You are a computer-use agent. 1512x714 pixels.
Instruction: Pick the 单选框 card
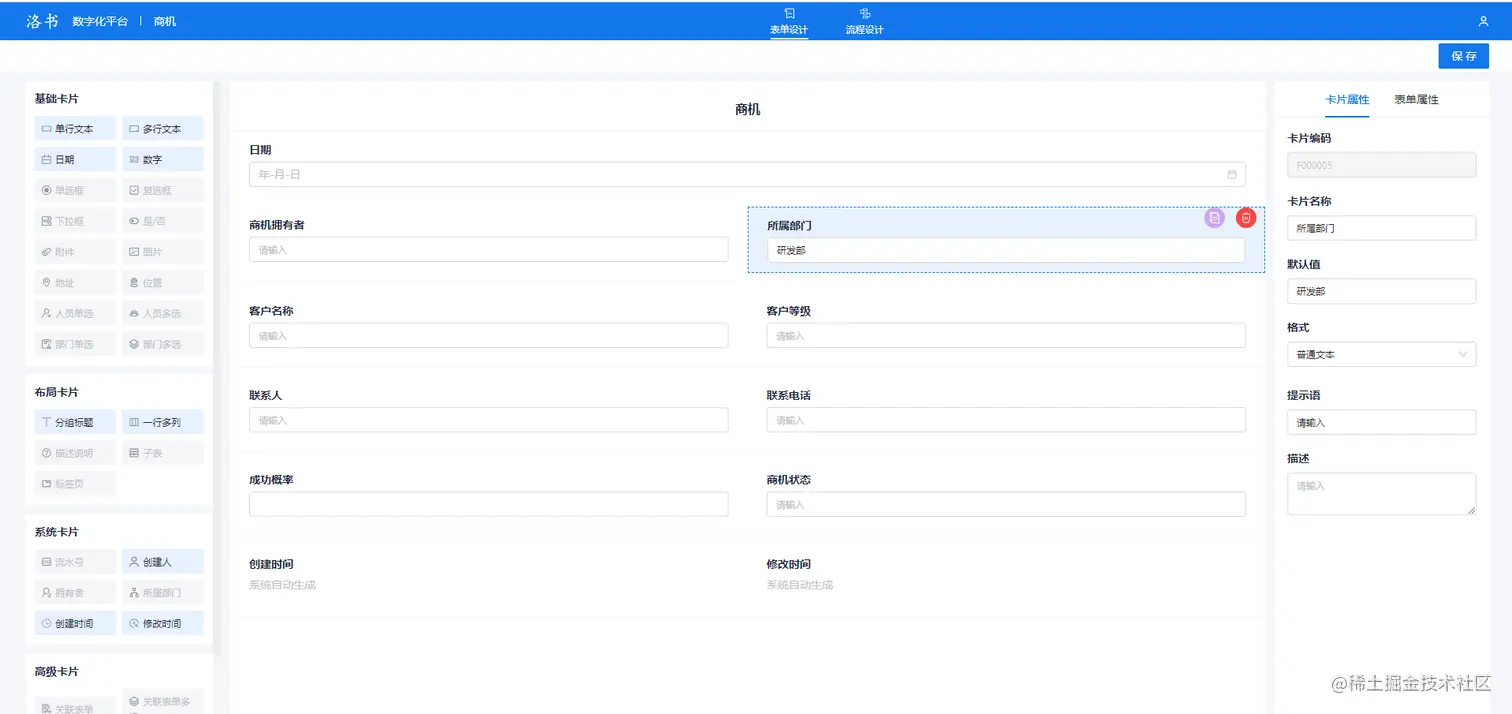click(x=75, y=190)
